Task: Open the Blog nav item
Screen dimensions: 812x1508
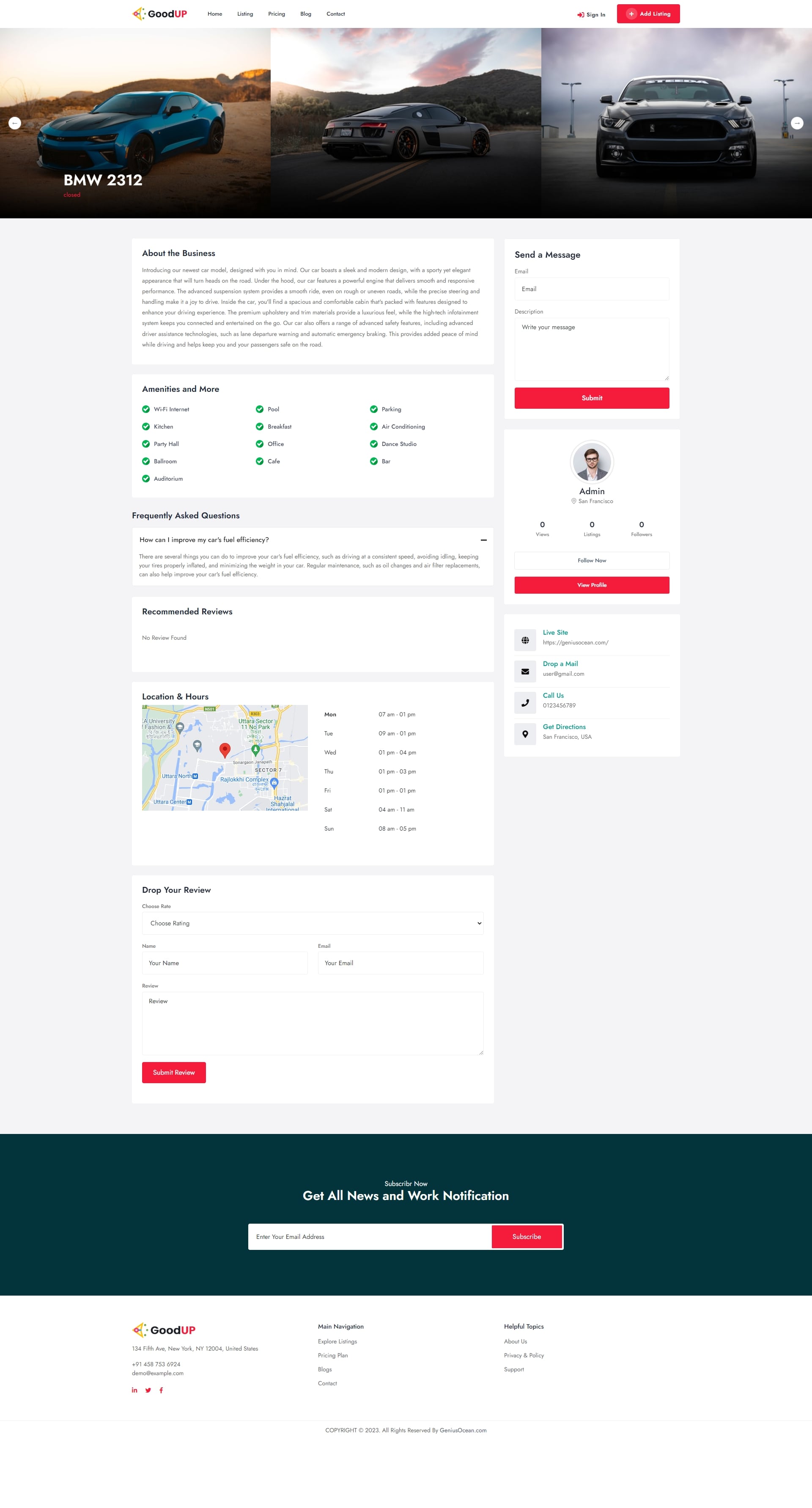Action: point(305,14)
